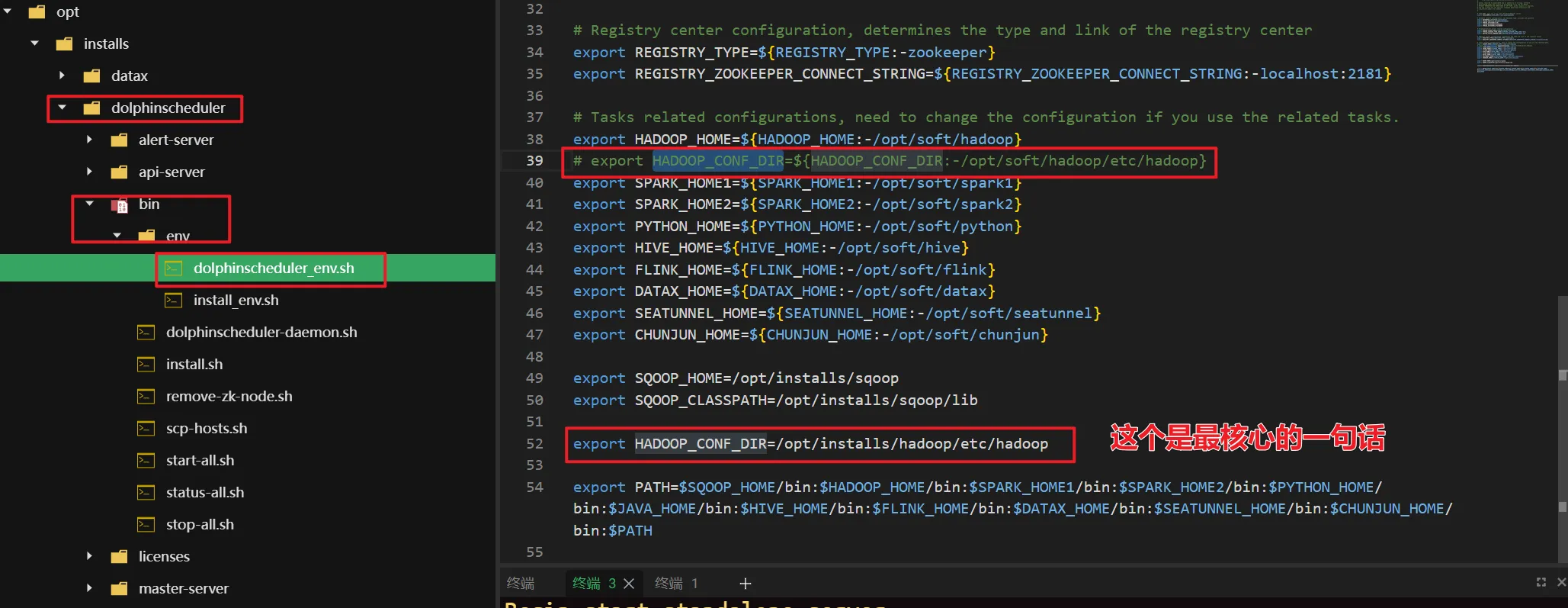
Task: Click the installs folder icon
Action: point(64,43)
